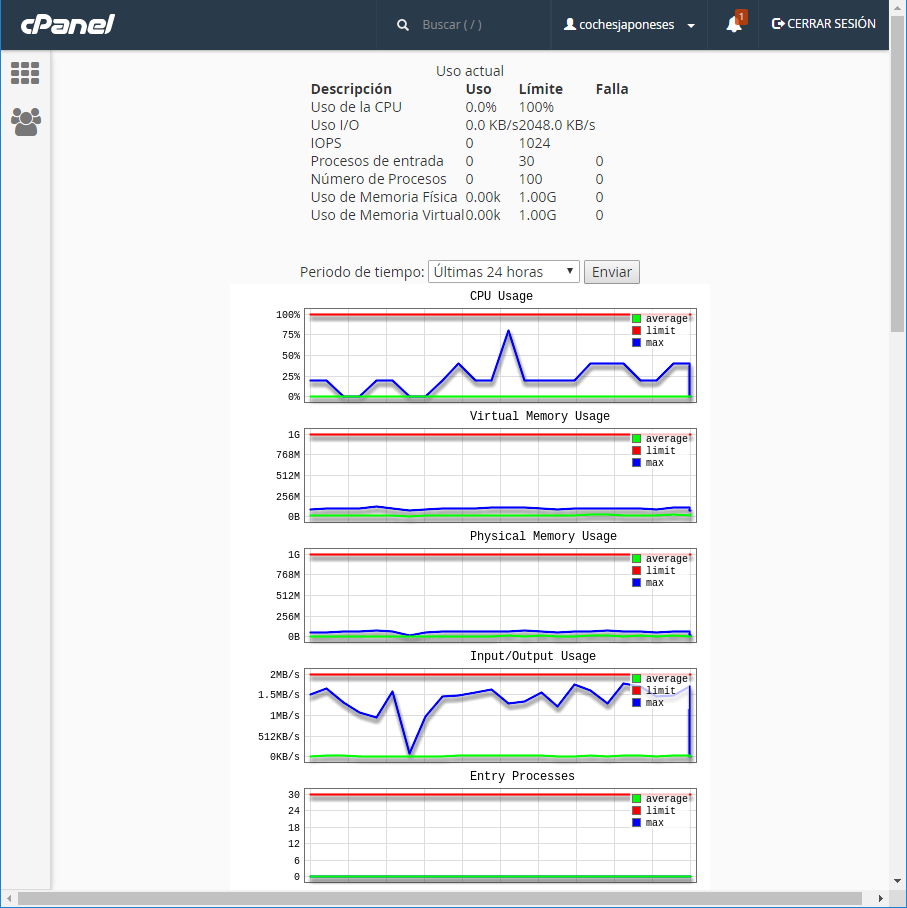Click the 'Uso actual' heading
The height and width of the screenshot is (908, 907).
pyautogui.click(x=470, y=71)
